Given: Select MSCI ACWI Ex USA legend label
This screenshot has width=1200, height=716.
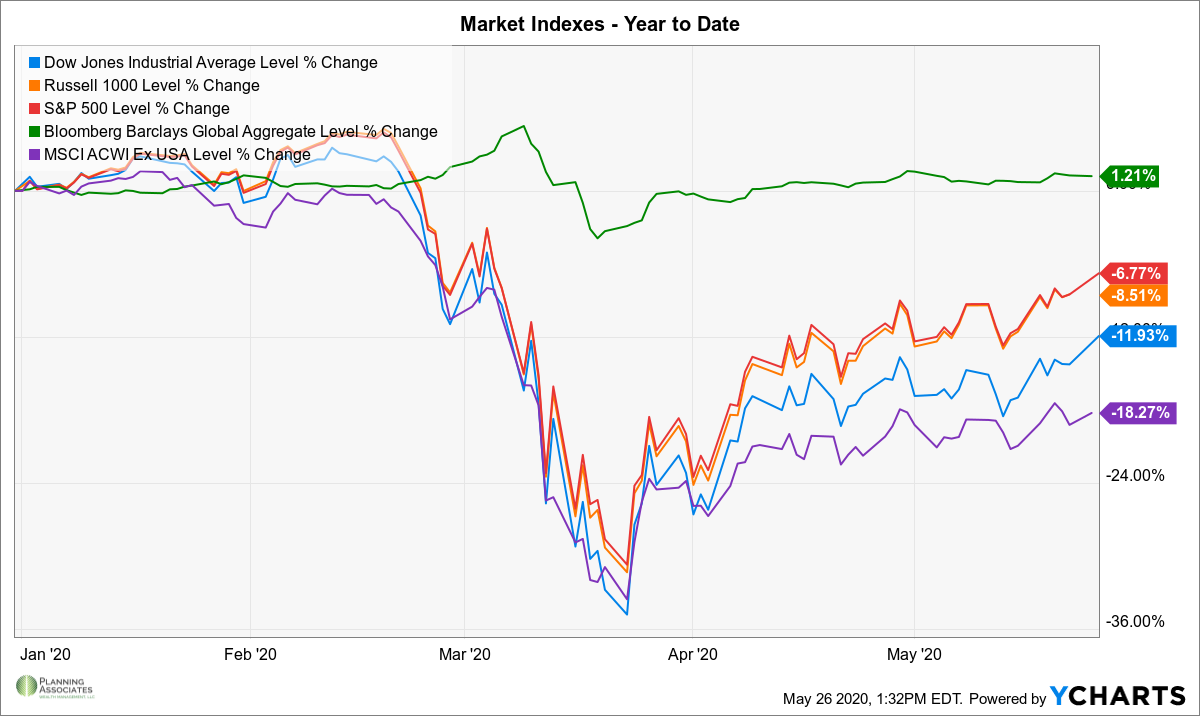Looking at the screenshot, I should [x=177, y=154].
